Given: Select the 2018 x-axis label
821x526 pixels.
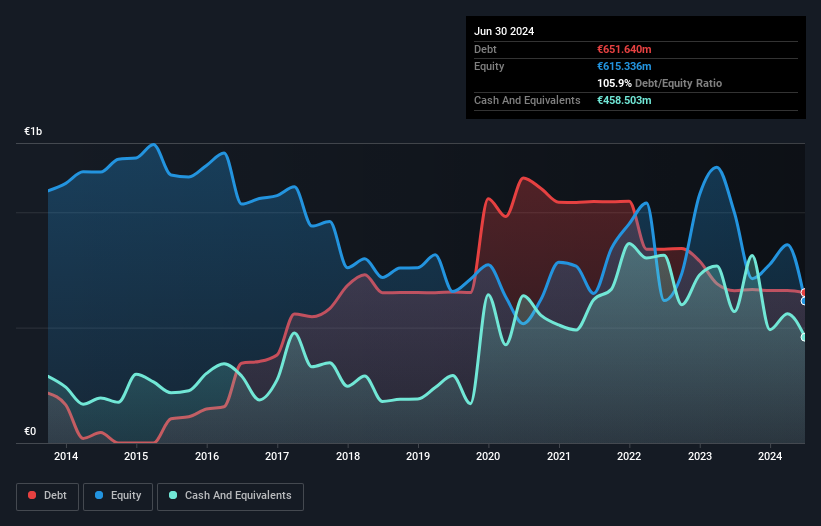Looking at the screenshot, I should click(348, 456).
